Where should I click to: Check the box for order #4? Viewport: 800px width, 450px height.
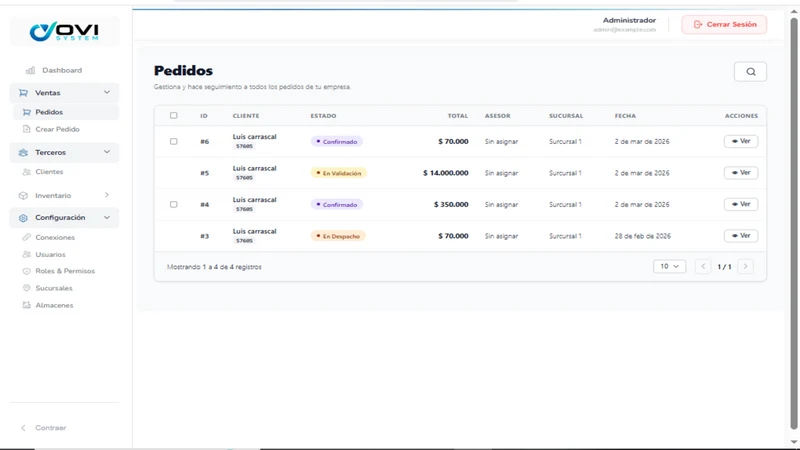pyautogui.click(x=173, y=205)
